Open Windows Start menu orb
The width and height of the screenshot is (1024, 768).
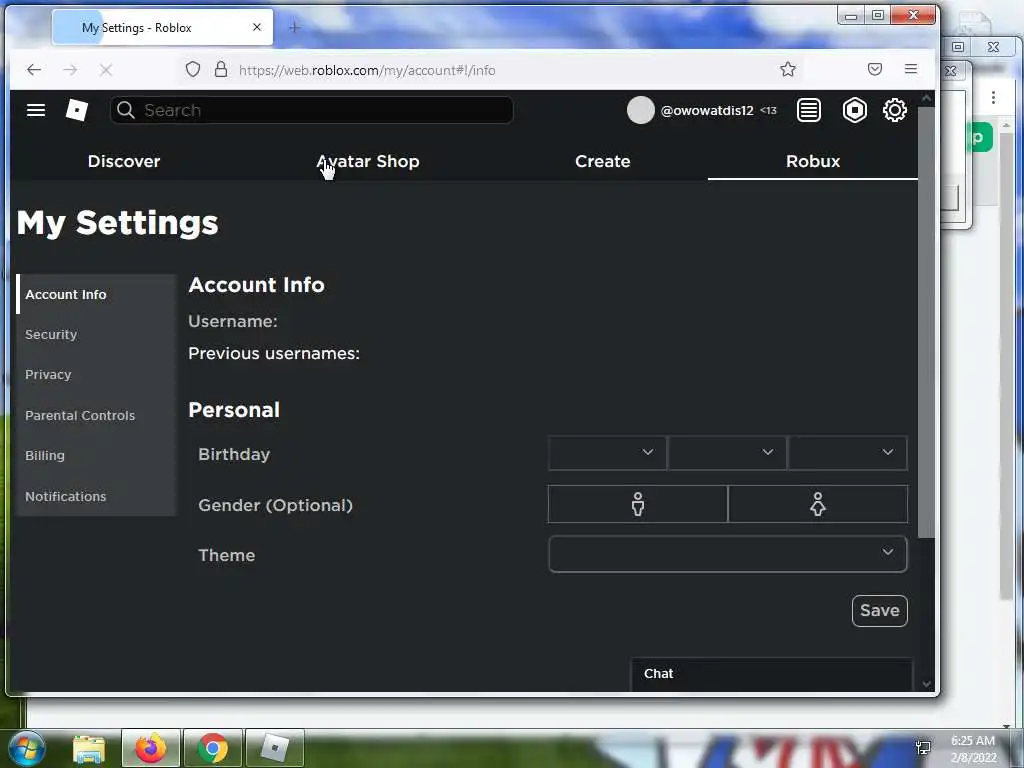[x=25, y=748]
